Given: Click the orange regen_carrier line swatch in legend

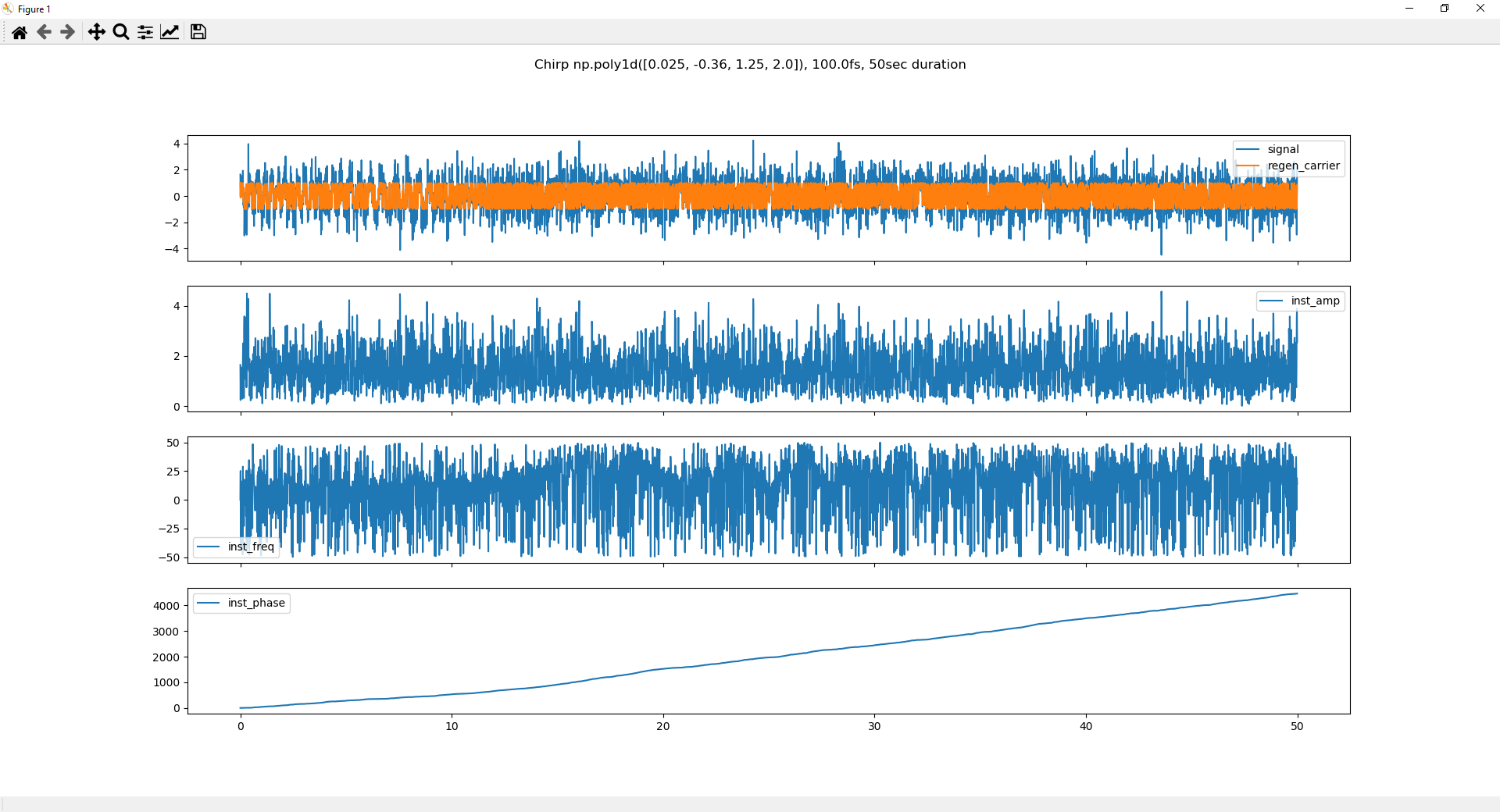Looking at the screenshot, I should 1248,166.
